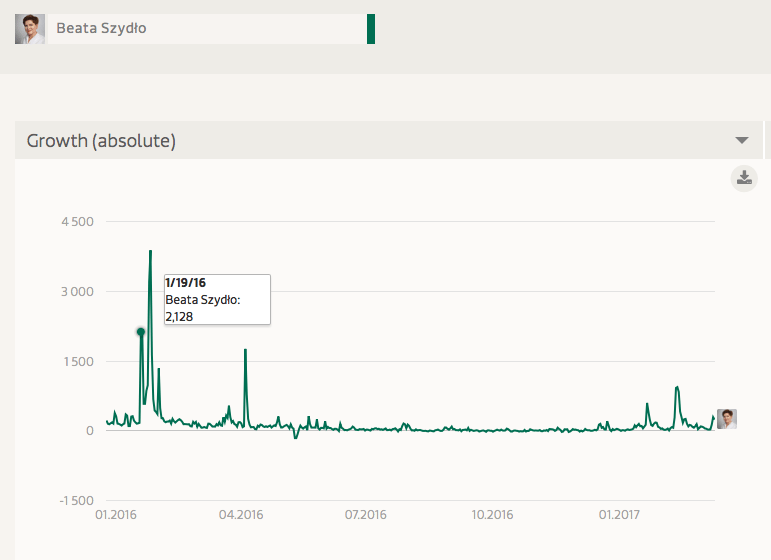This screenshot has height=560, width=771.
Task: Click the 04.2016 axis label
Action: pyautogui.click(x=241, y=515)
